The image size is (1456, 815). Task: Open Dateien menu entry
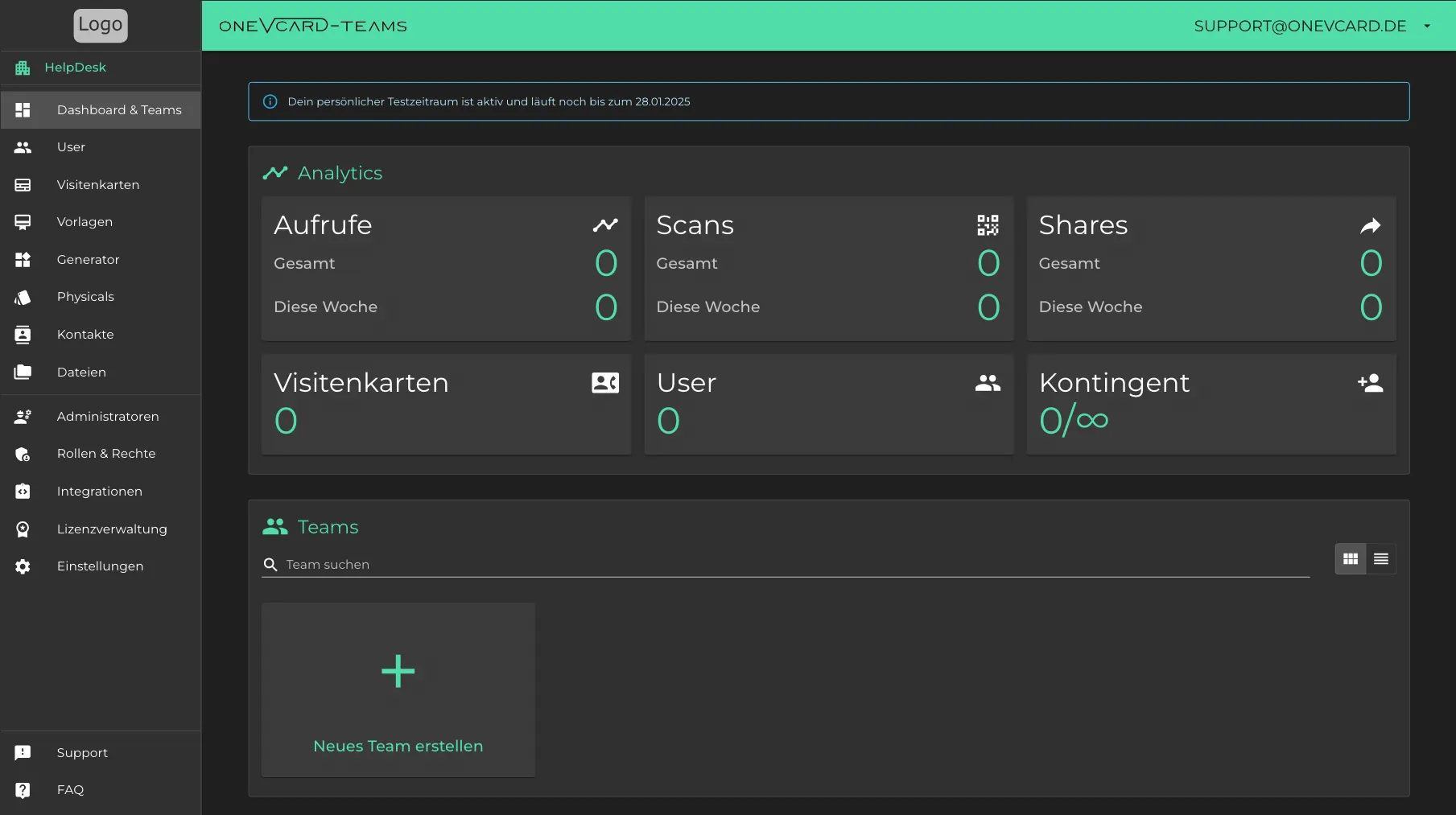(101, 372)
